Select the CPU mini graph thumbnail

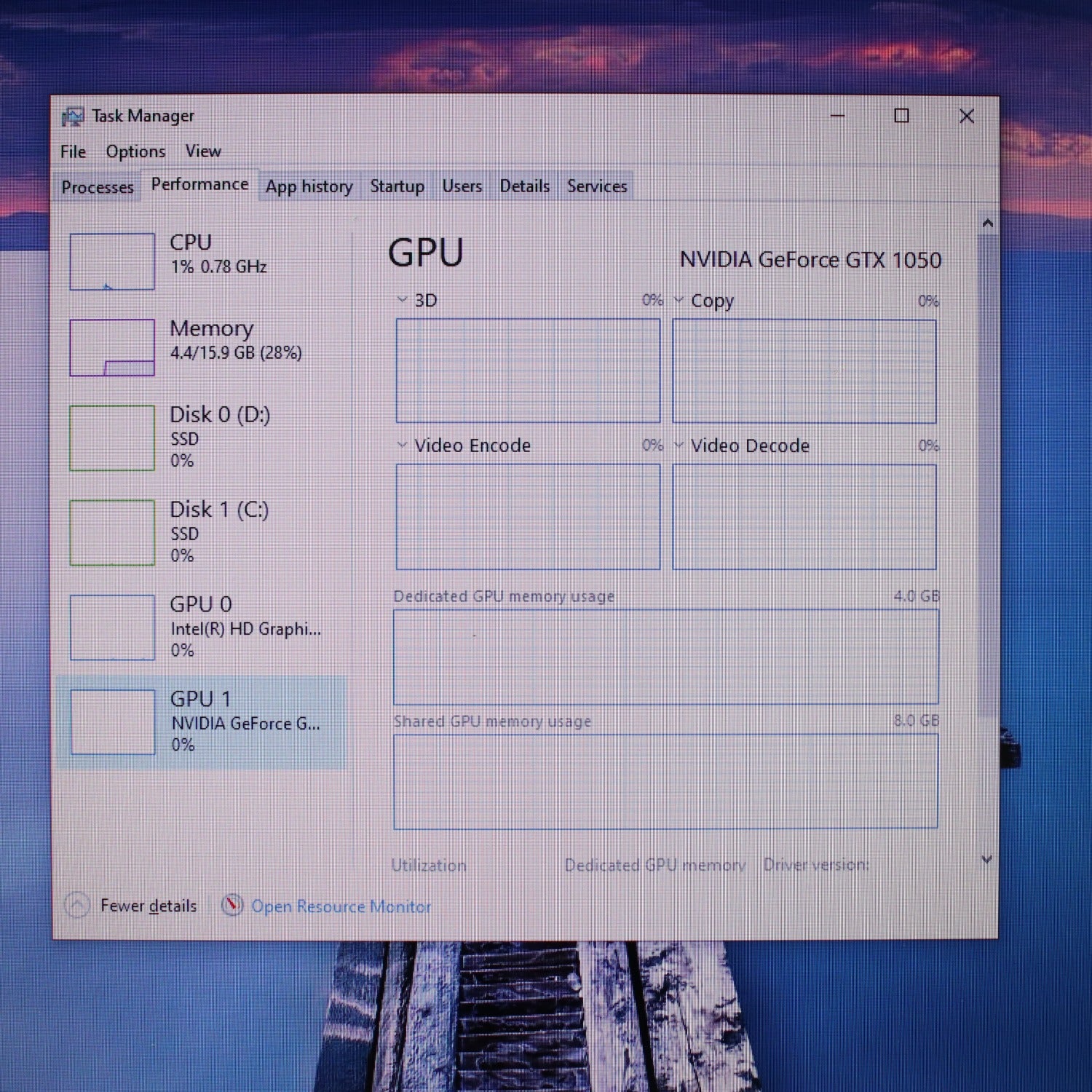coord(112,261)
